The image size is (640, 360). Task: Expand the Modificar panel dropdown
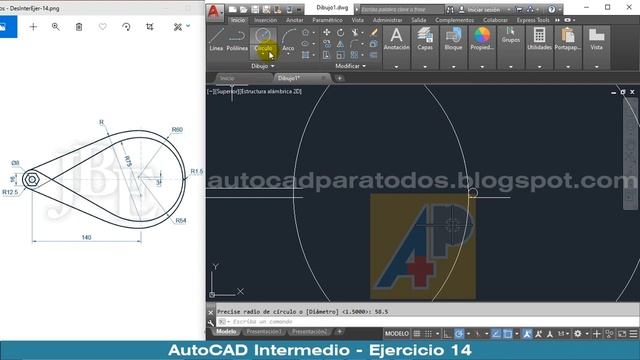pos(350,66)
